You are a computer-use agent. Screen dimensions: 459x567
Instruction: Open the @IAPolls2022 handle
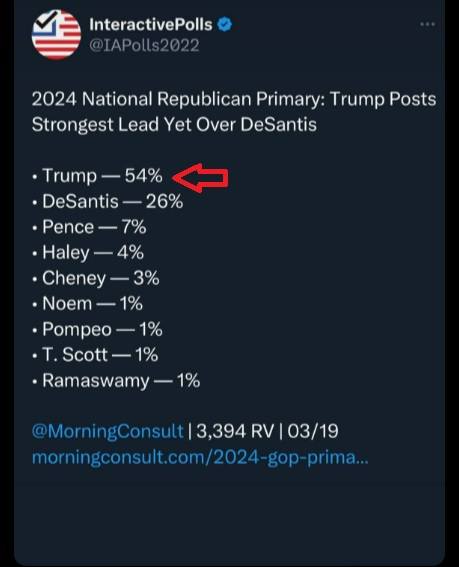(x=144, y=46)
